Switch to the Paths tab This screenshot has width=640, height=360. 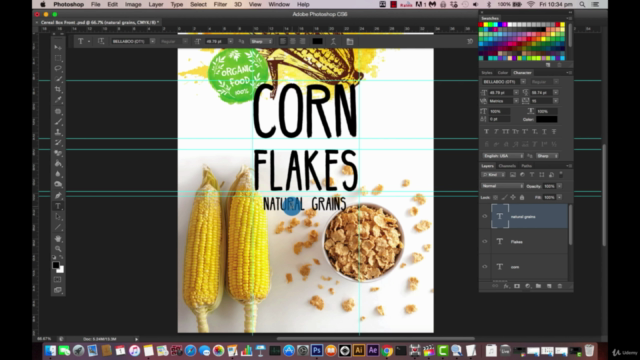[x=527, y=166]
